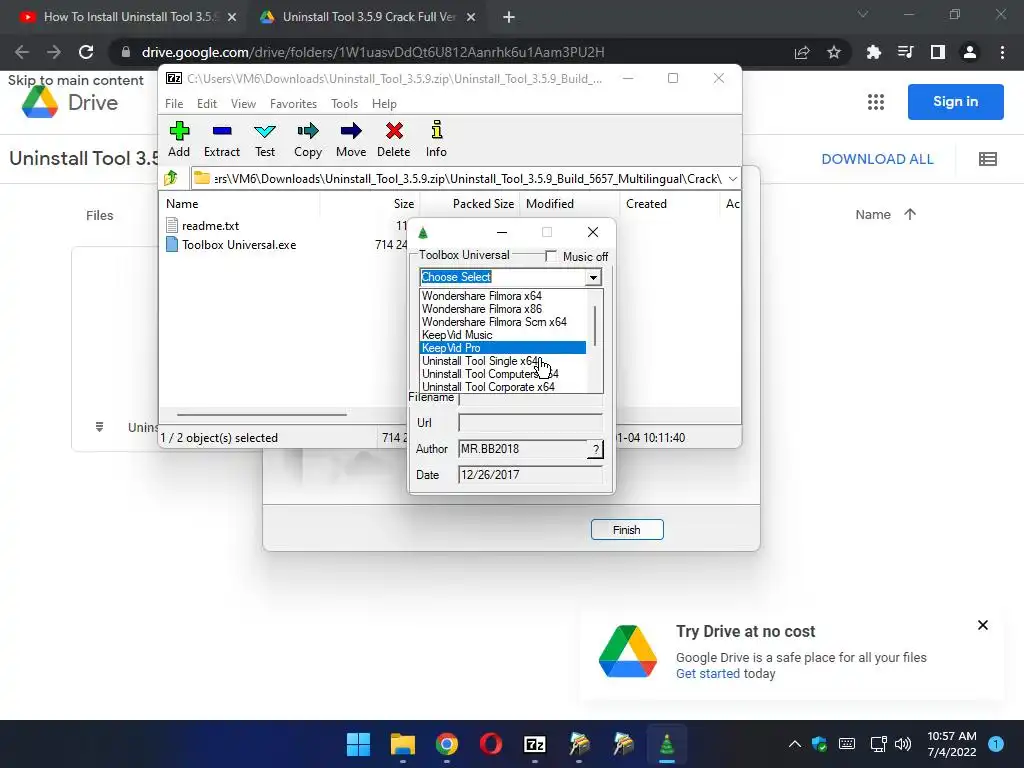Click the Delete toolbar icon in 7-Zip
Image resolution: width=1024 pixels, height=768 pixels.
pos(394,139)
